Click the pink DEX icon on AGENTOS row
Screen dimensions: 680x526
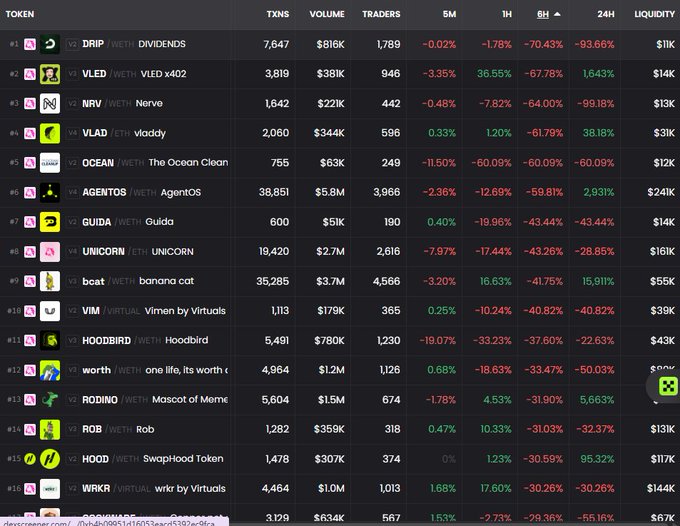29,193
